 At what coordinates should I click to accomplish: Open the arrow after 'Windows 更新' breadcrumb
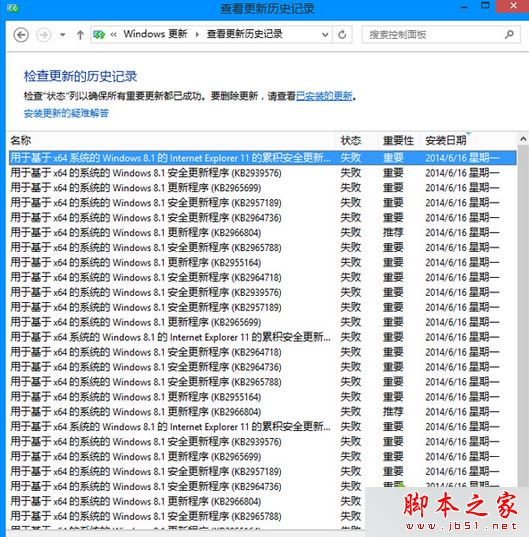[197, 35]
